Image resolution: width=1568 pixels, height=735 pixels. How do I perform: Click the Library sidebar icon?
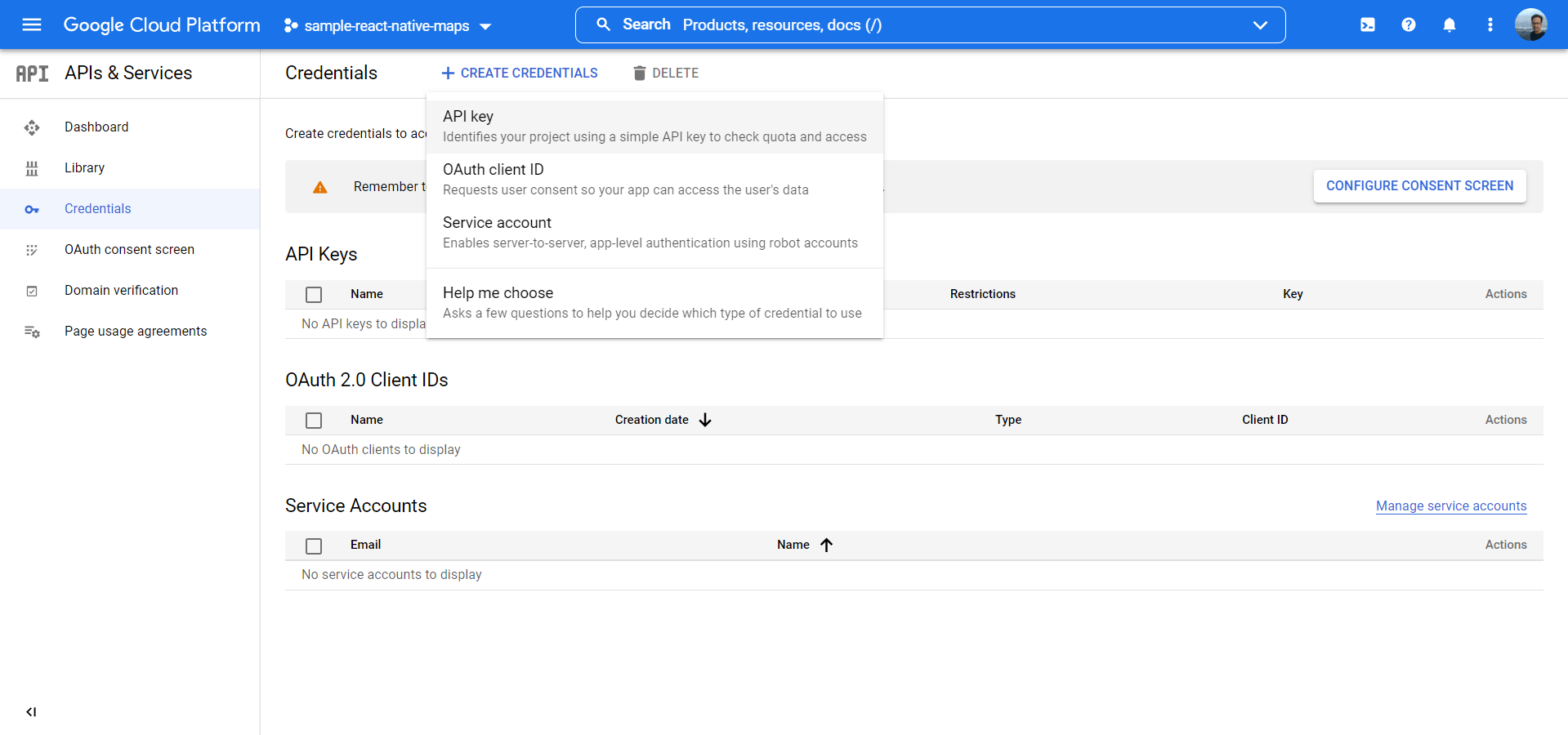[x=32, y=168]
